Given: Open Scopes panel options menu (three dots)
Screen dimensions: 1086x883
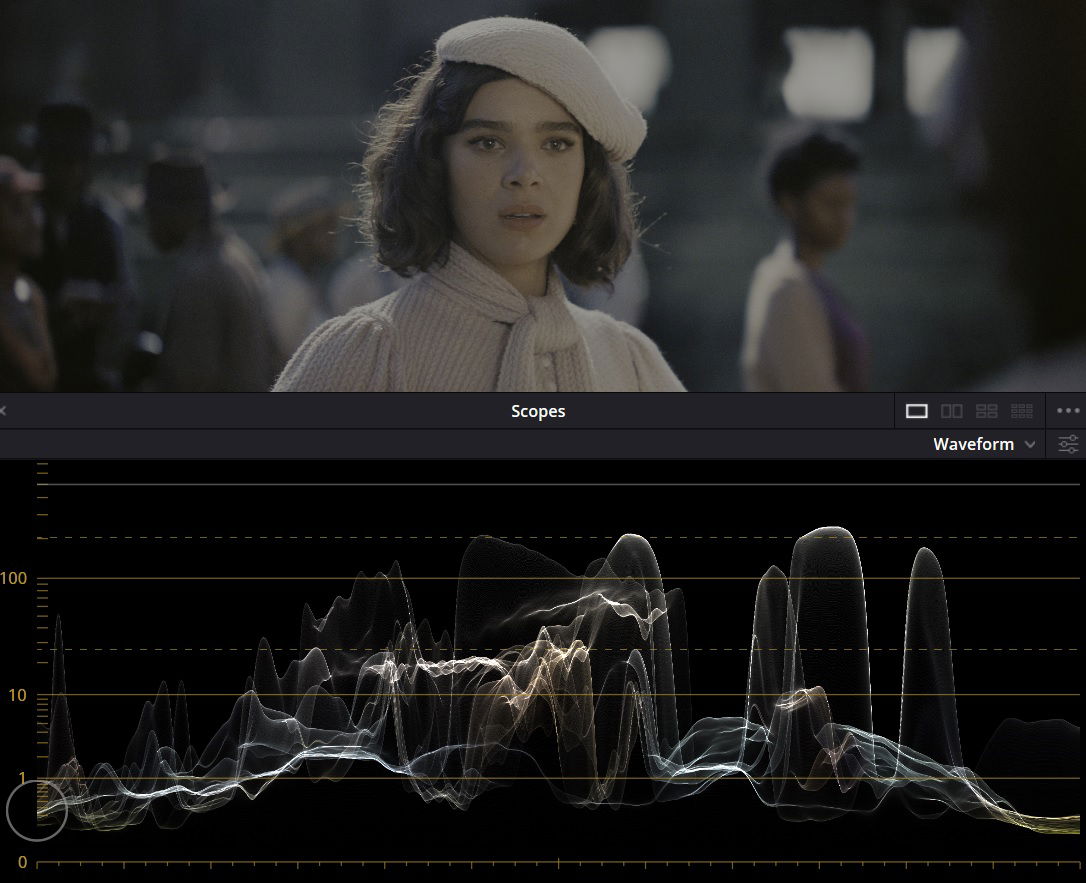Looking at the screenshot, I should (x=1068, y=411).
